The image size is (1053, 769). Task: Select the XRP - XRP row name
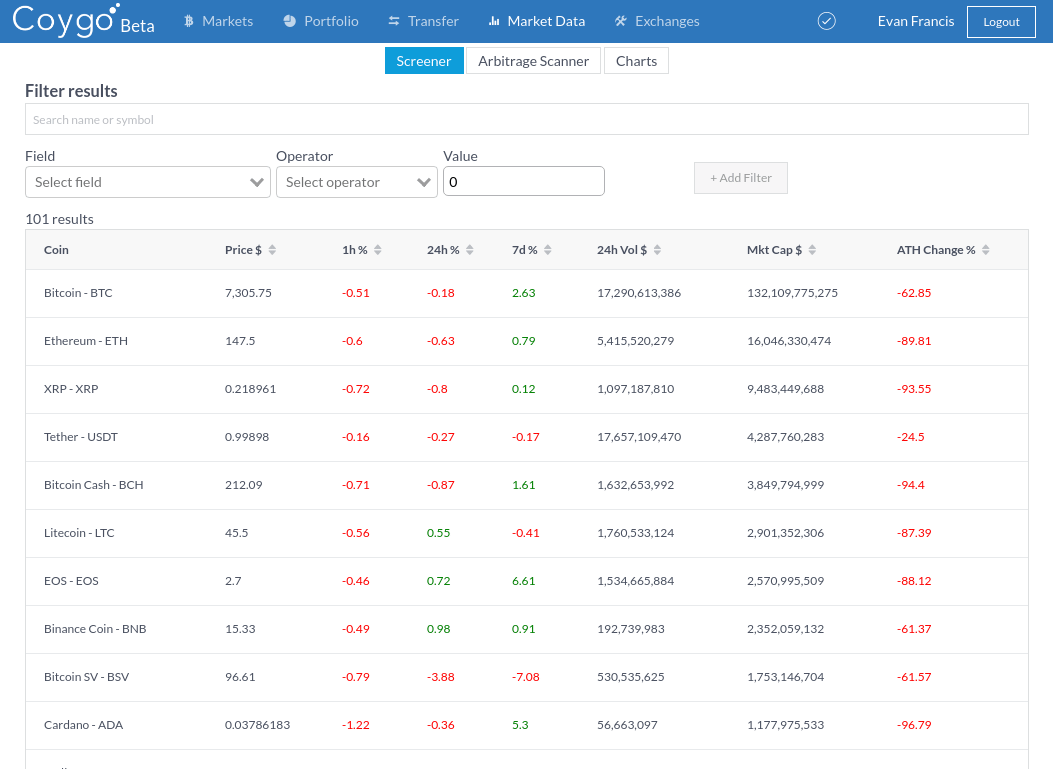click(x=71, y=389)
